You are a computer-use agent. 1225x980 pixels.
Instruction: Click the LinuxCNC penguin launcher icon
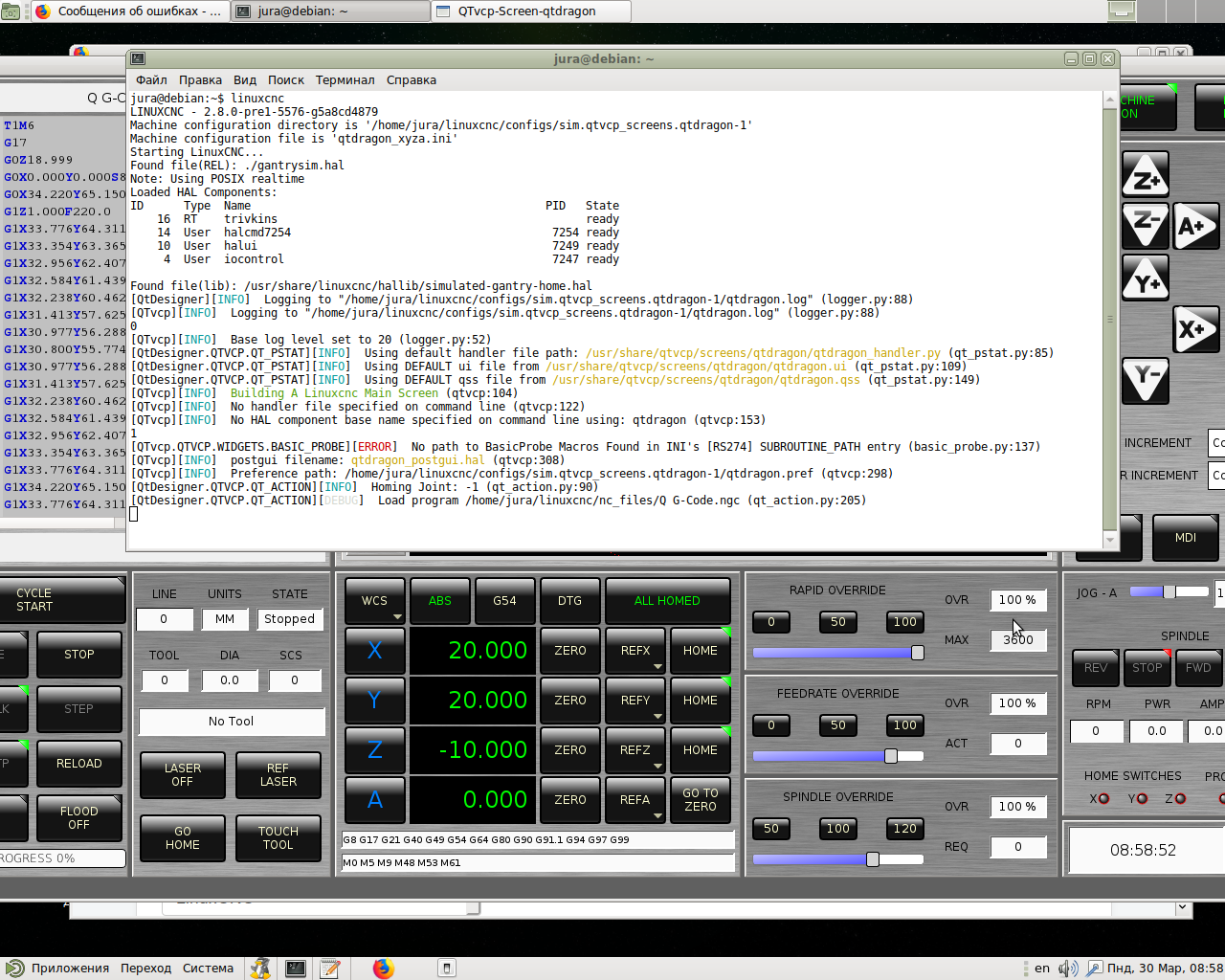[260, 969]
